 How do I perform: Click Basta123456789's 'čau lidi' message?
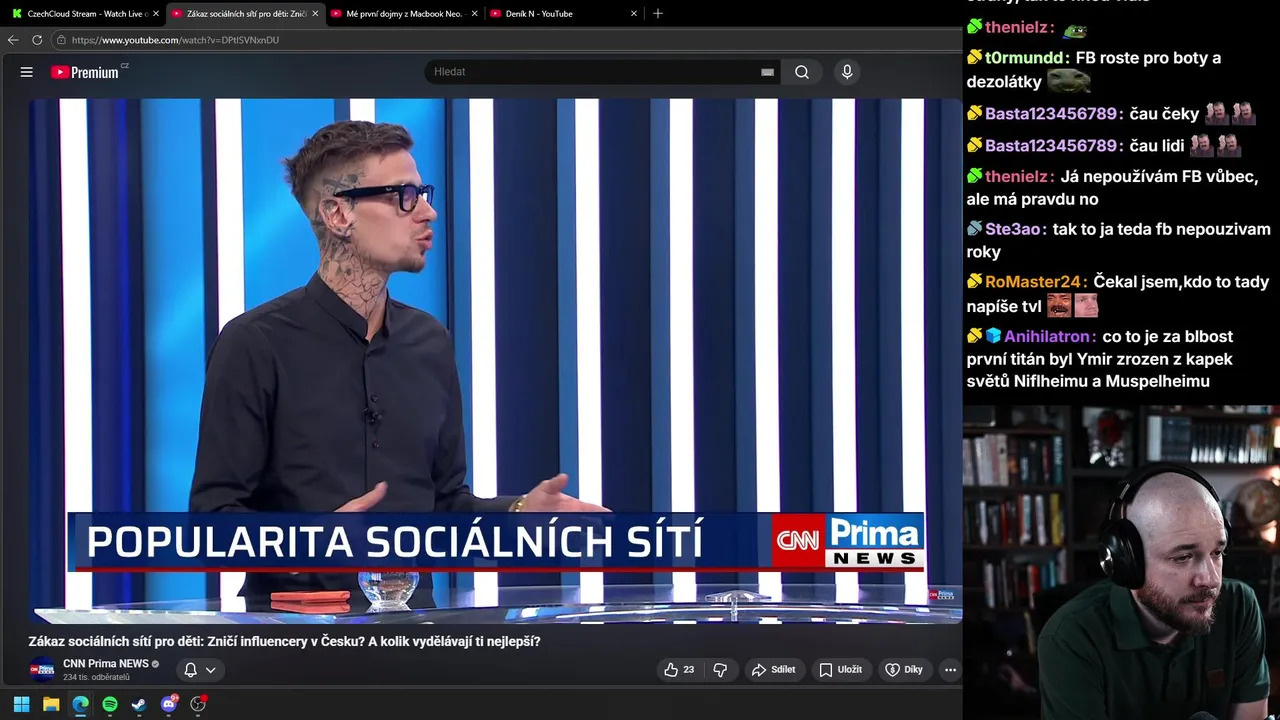tap(1157, 146)
